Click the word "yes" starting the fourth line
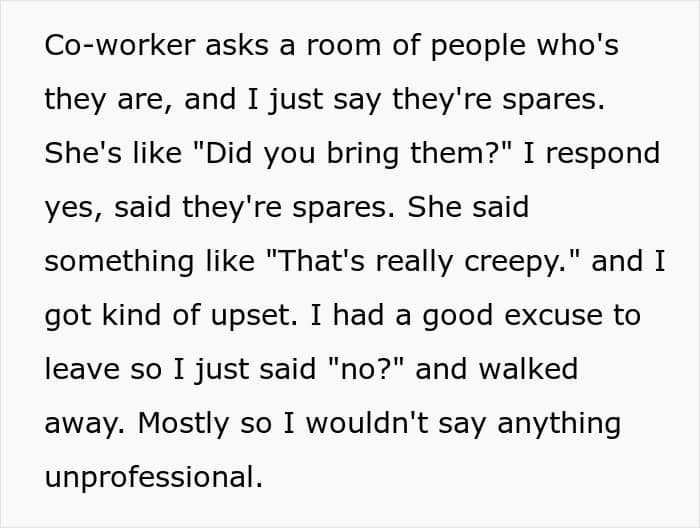Image resolution: width=700 pixels, height=528 pixels. click(x=68, y=207)
